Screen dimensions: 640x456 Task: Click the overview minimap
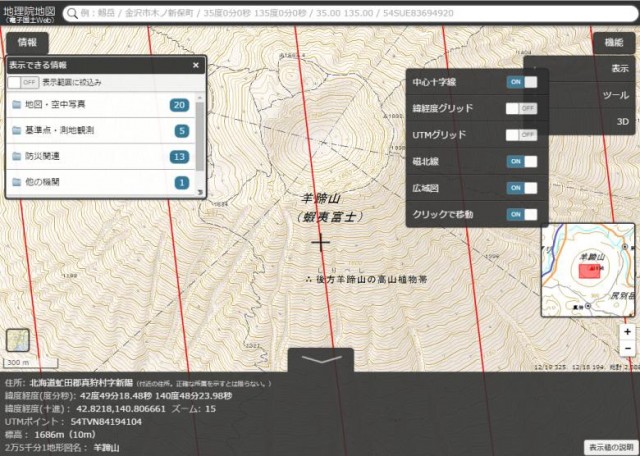588,270
